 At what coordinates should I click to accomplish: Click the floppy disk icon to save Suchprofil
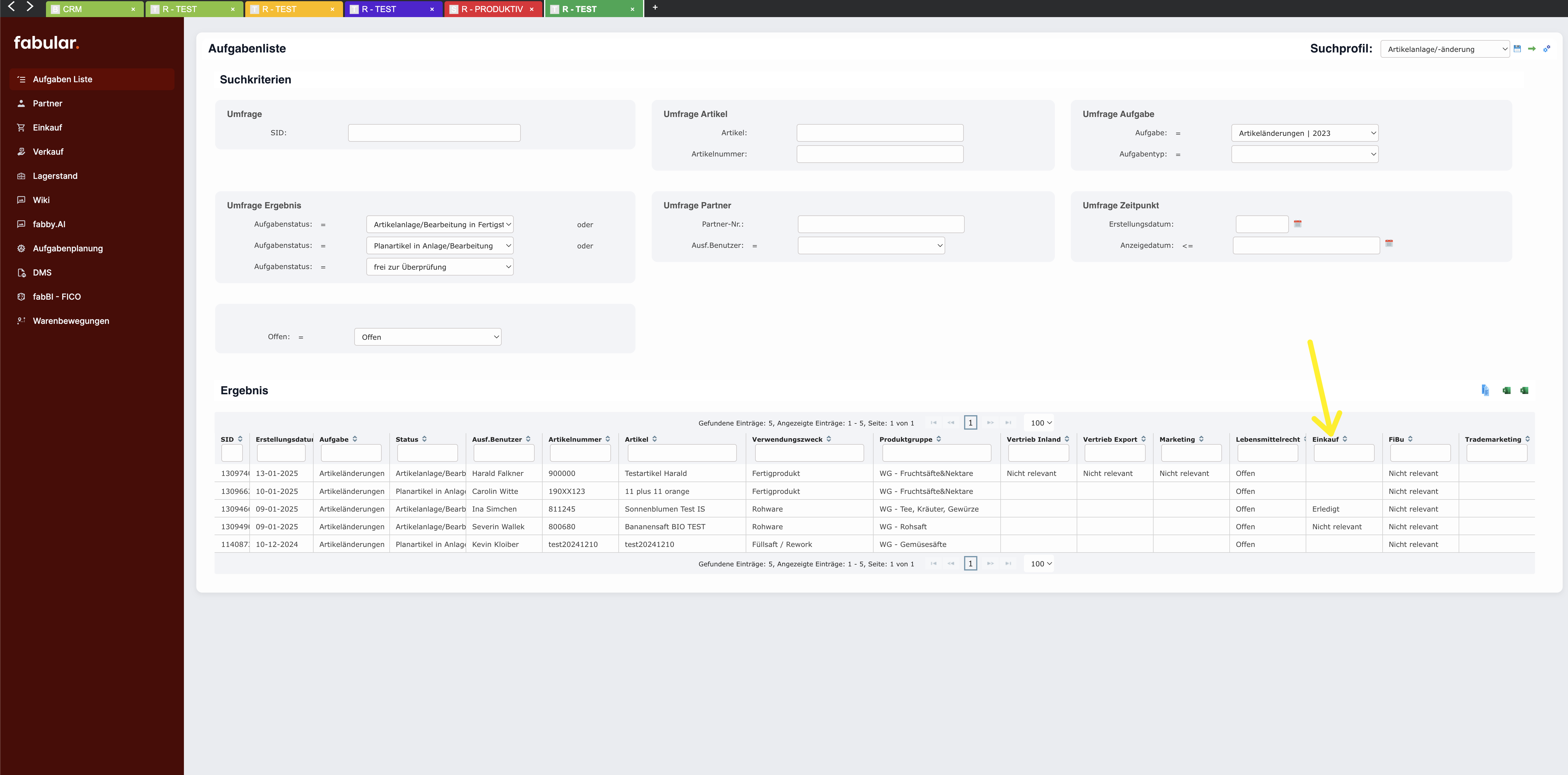point(1517,49)
